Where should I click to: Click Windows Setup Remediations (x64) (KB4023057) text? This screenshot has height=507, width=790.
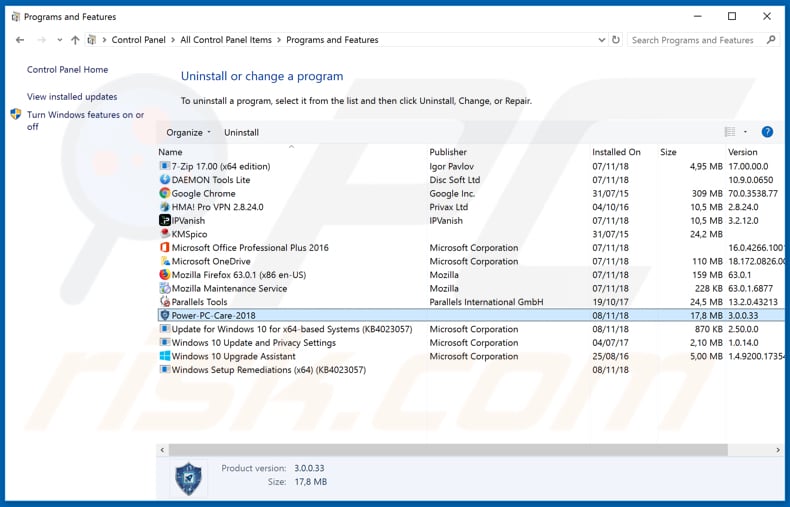[x=269, y=369]
